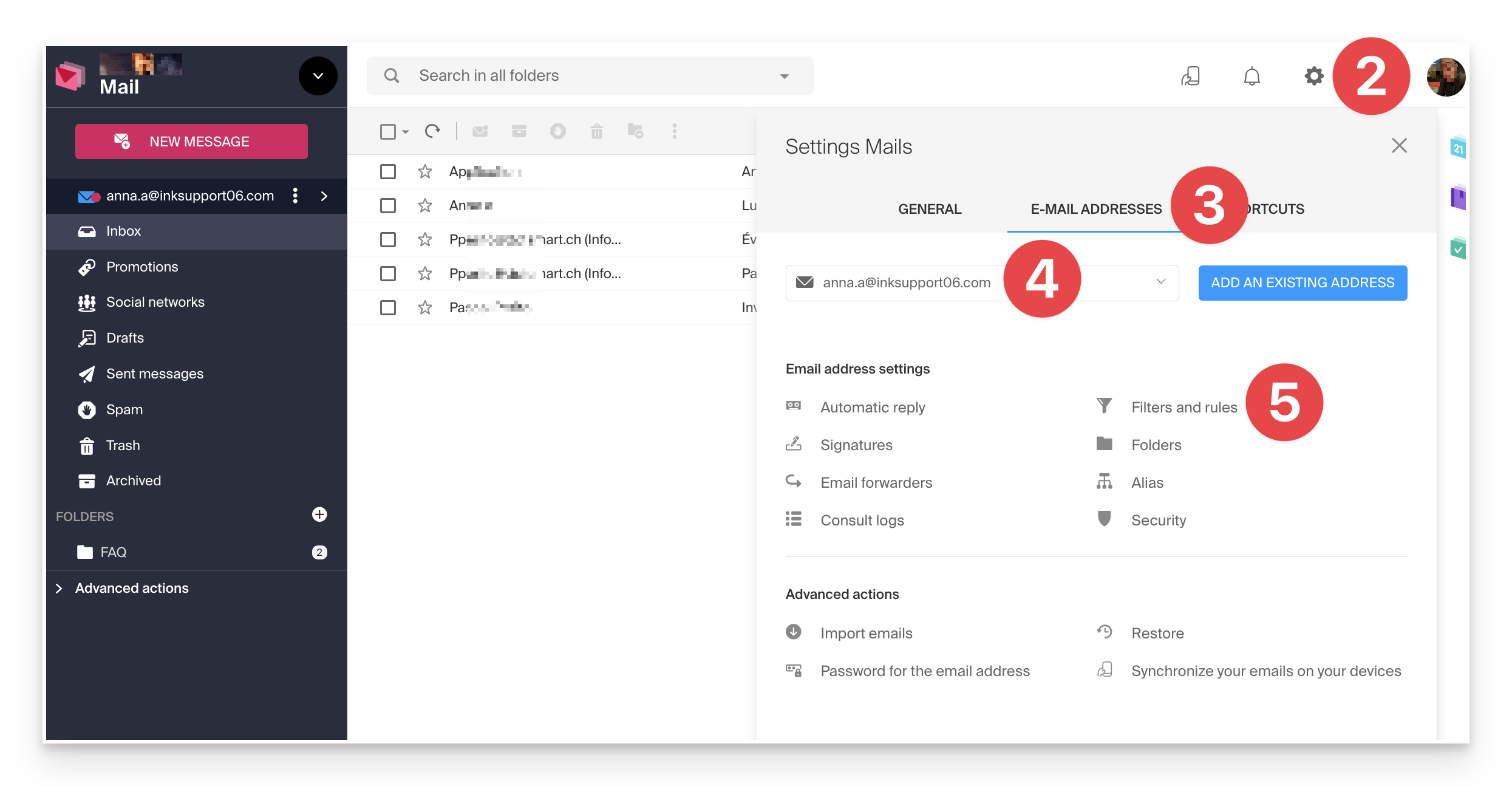Click inside the search field
Viewport: 1512px width, 786px height.
[x=547, y=75]
